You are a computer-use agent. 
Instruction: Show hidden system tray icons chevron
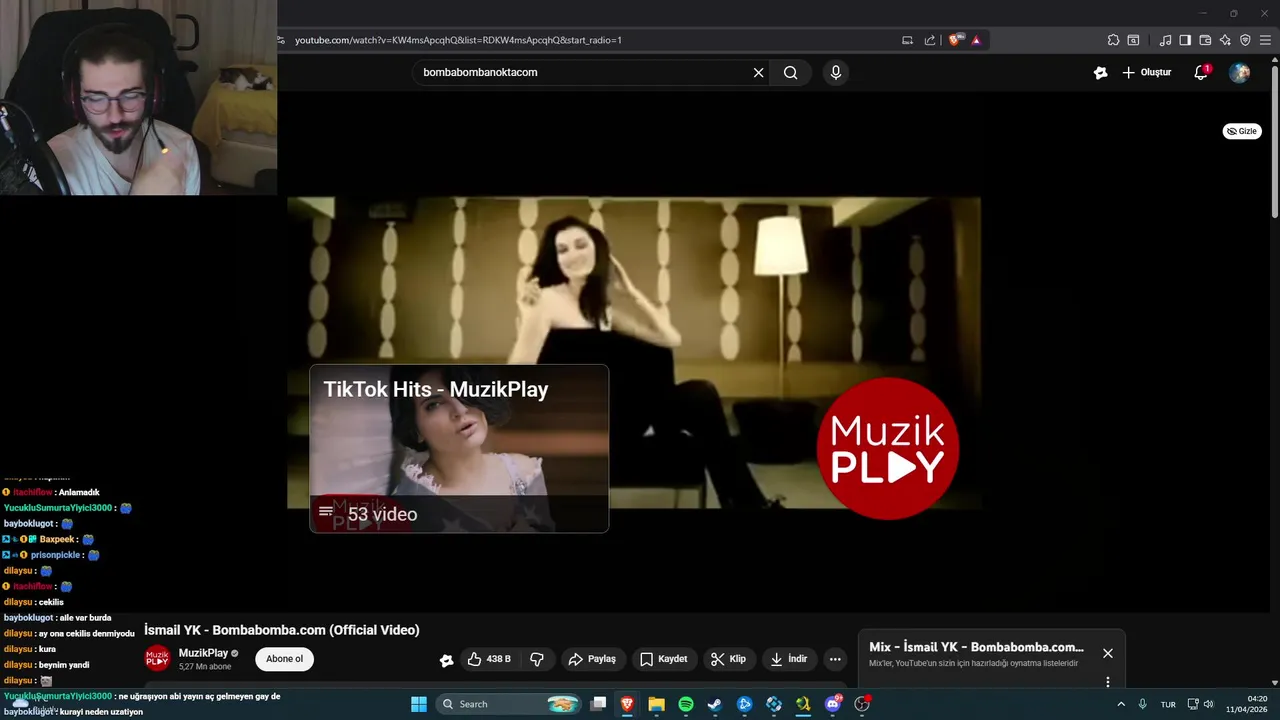coord(1120,704)
